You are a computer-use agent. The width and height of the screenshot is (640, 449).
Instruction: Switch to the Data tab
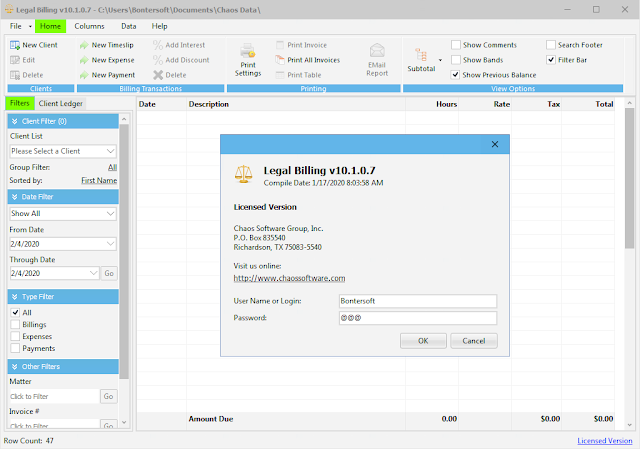(x=129, y=26)
